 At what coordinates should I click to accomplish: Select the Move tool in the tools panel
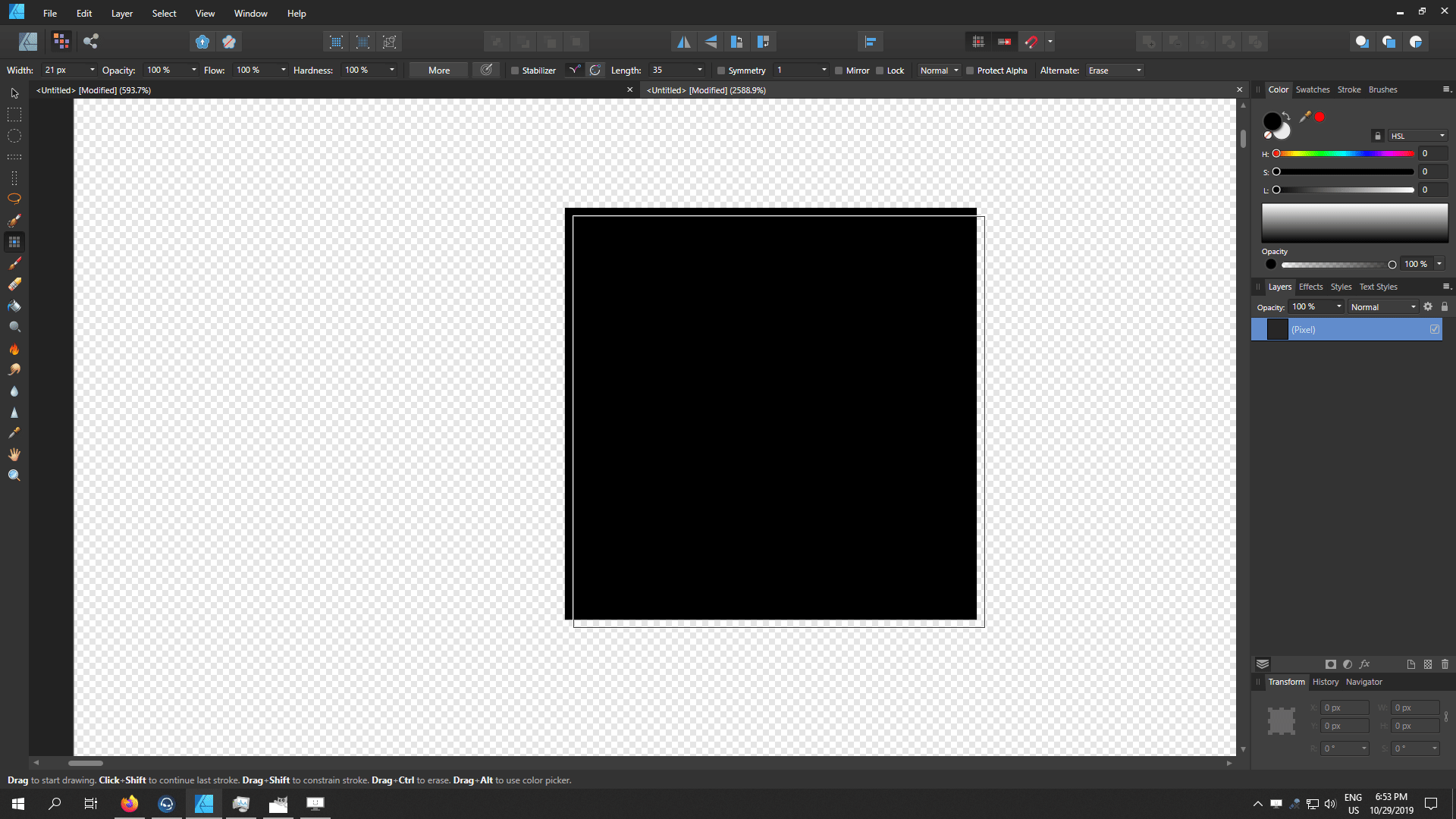click(x=14, y=93)
